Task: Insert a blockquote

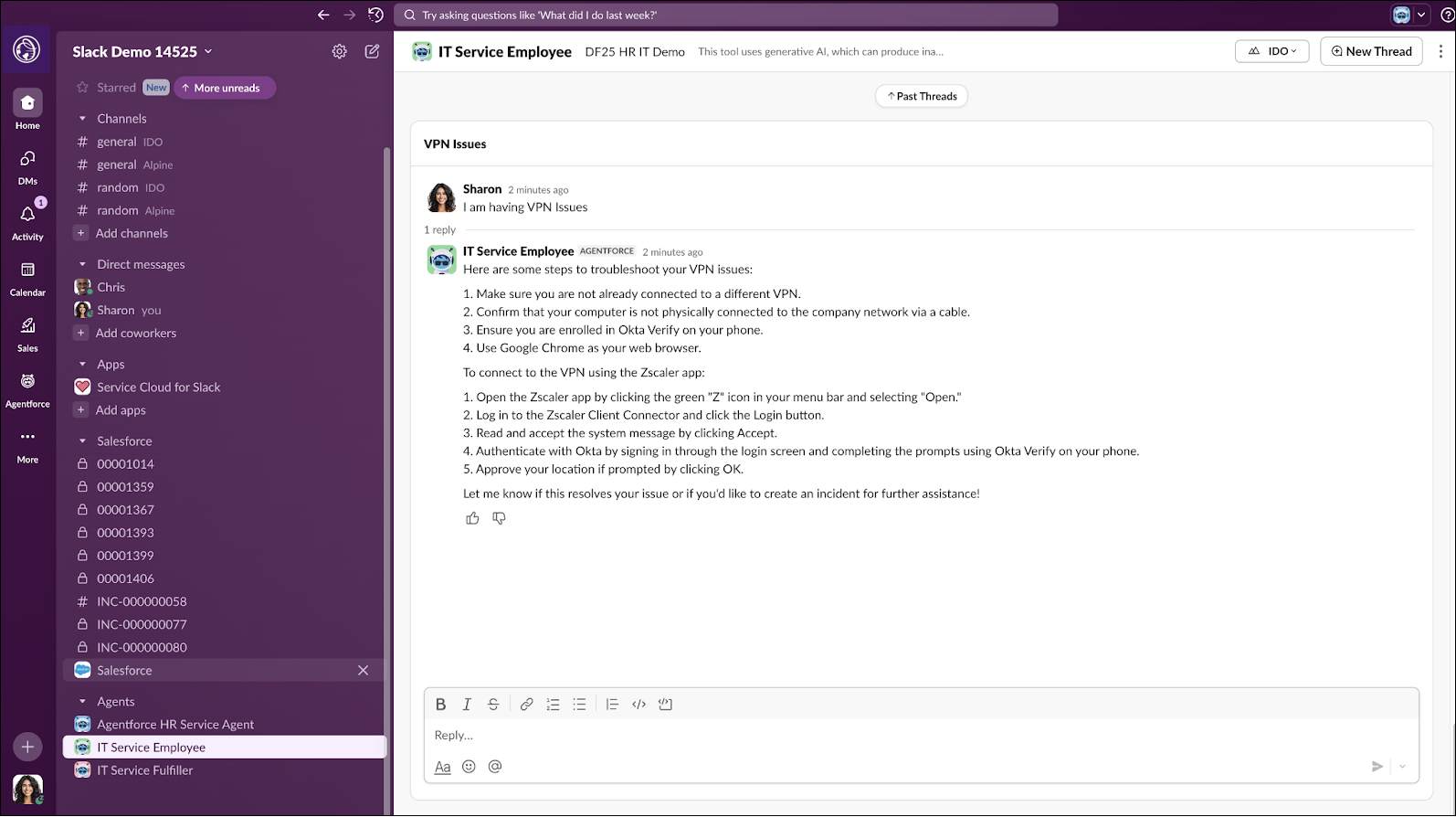Action: pyautogui.click(x=612, y=705)
